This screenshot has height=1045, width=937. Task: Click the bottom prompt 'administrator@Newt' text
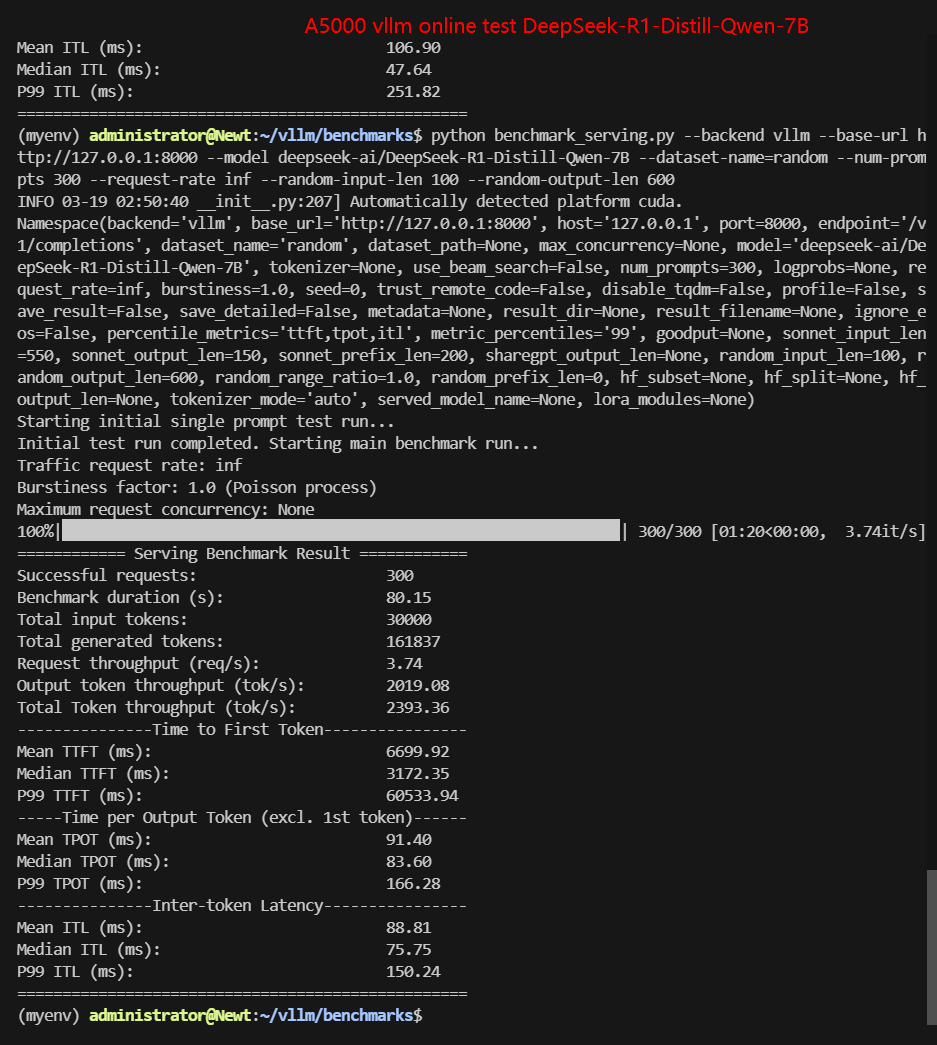click(x=170, y=1015)
